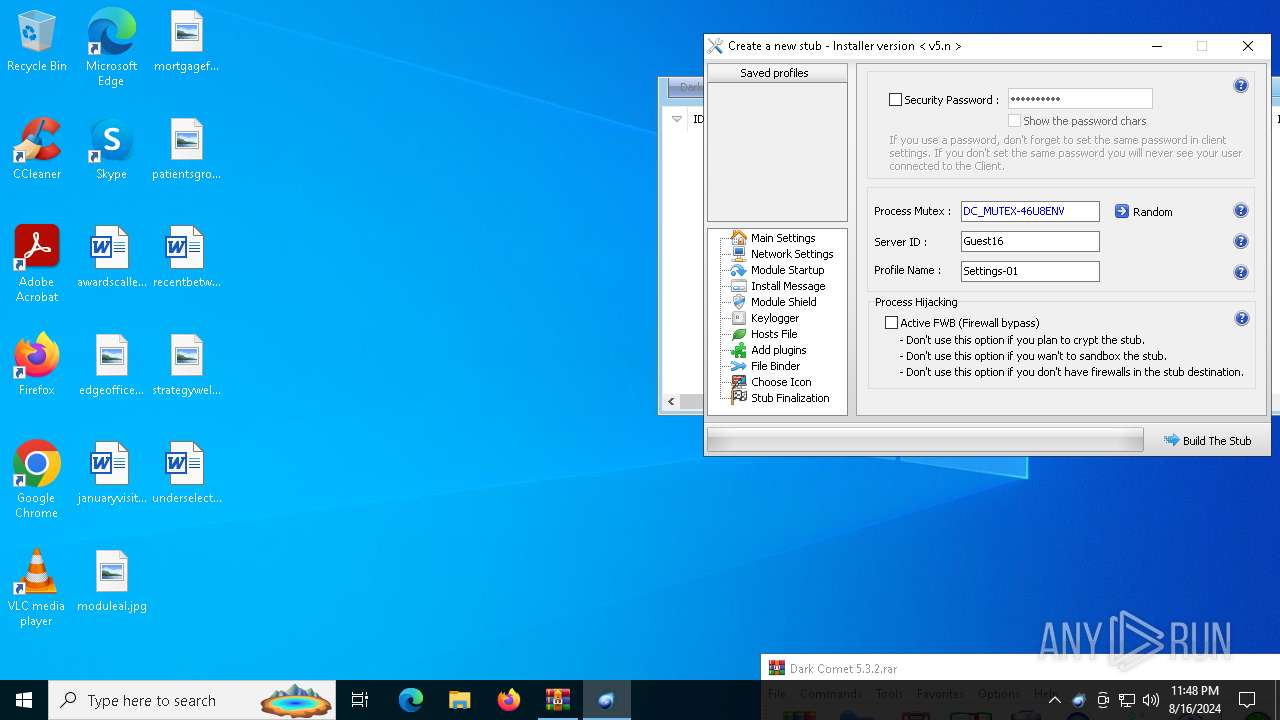Select moduleal.jpg file on desktop
Viewport: 1280px width, 720px height.
pos(111,581)
